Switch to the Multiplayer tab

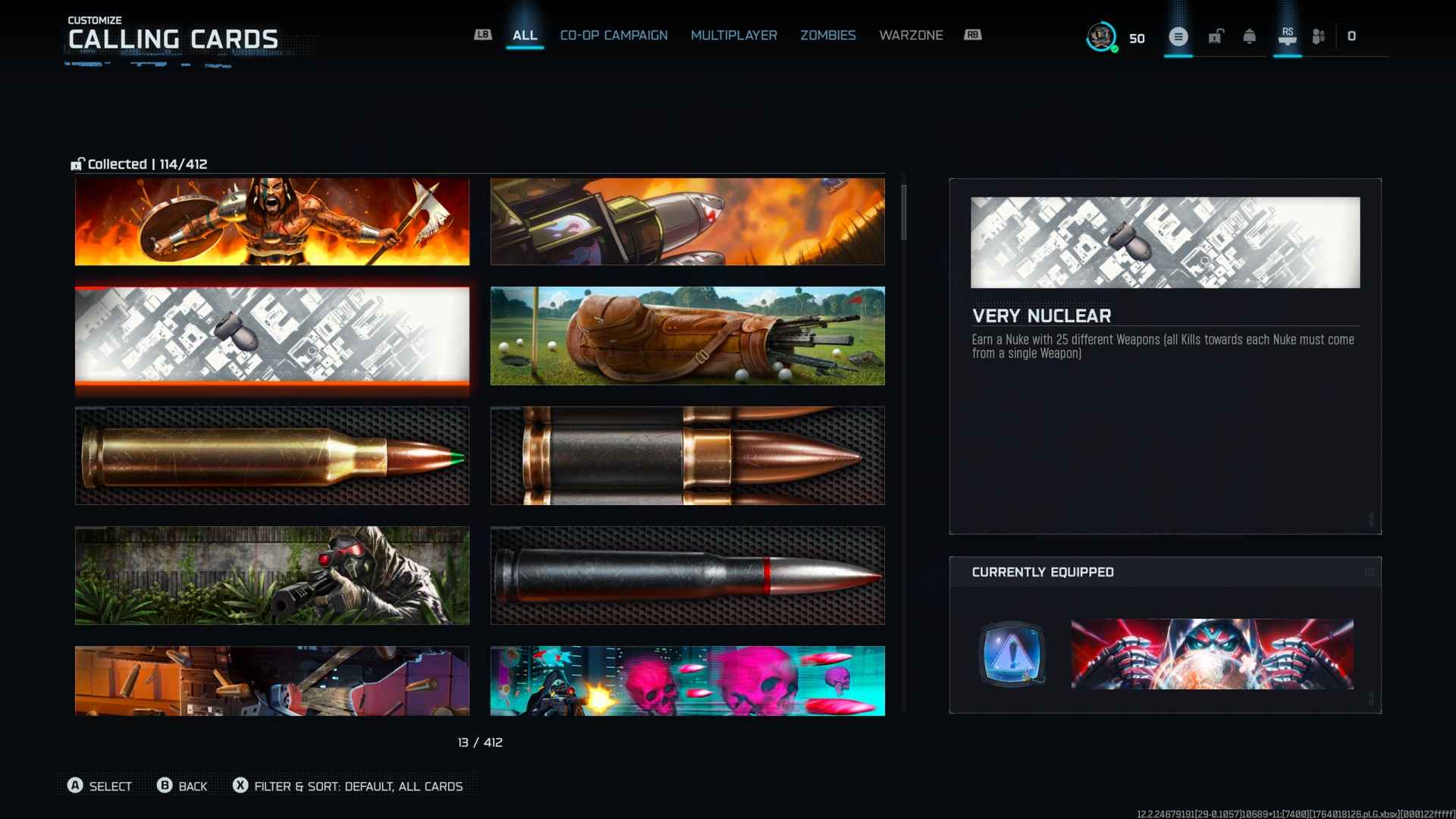click(x=733, y=36)
